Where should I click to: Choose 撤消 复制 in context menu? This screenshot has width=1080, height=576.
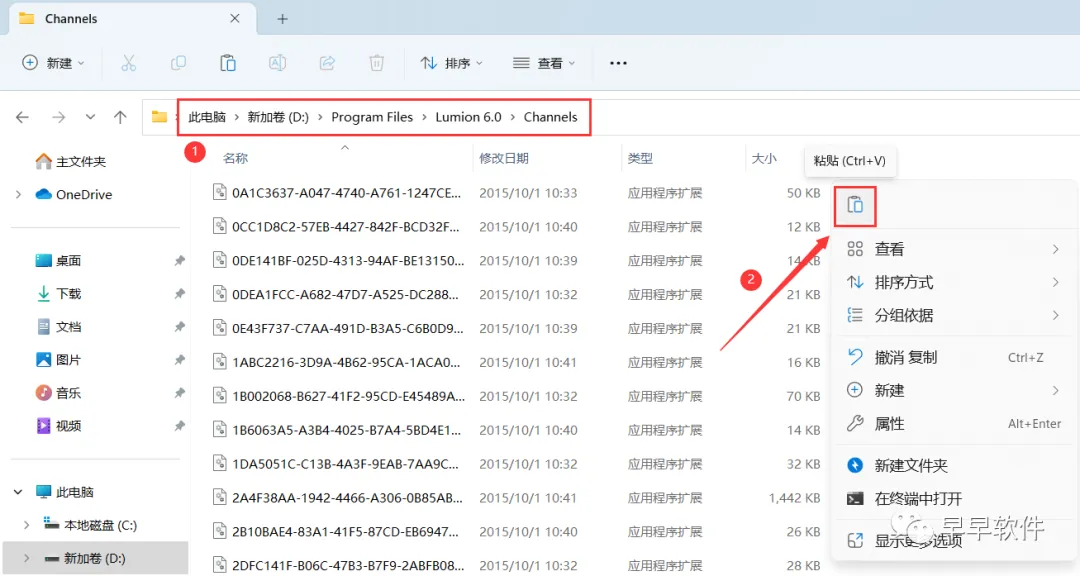click(954, 358)
